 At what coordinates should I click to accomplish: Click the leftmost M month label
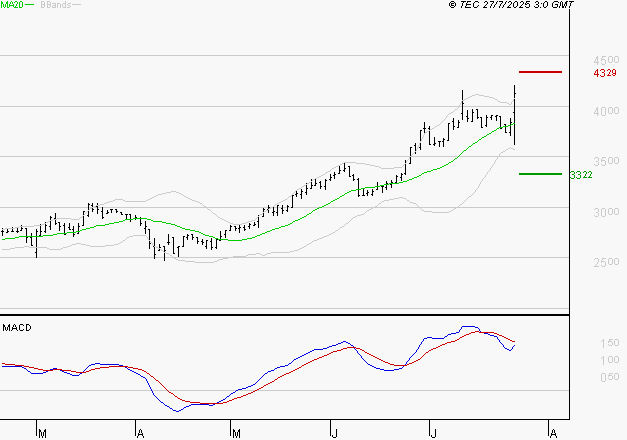(42, 433)
